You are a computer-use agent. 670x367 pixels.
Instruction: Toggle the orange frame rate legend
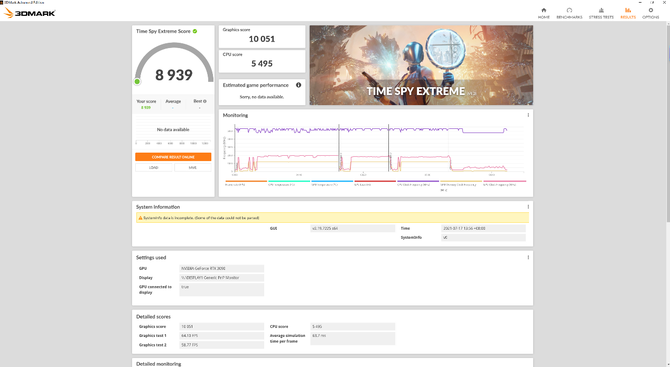point(246,183)
